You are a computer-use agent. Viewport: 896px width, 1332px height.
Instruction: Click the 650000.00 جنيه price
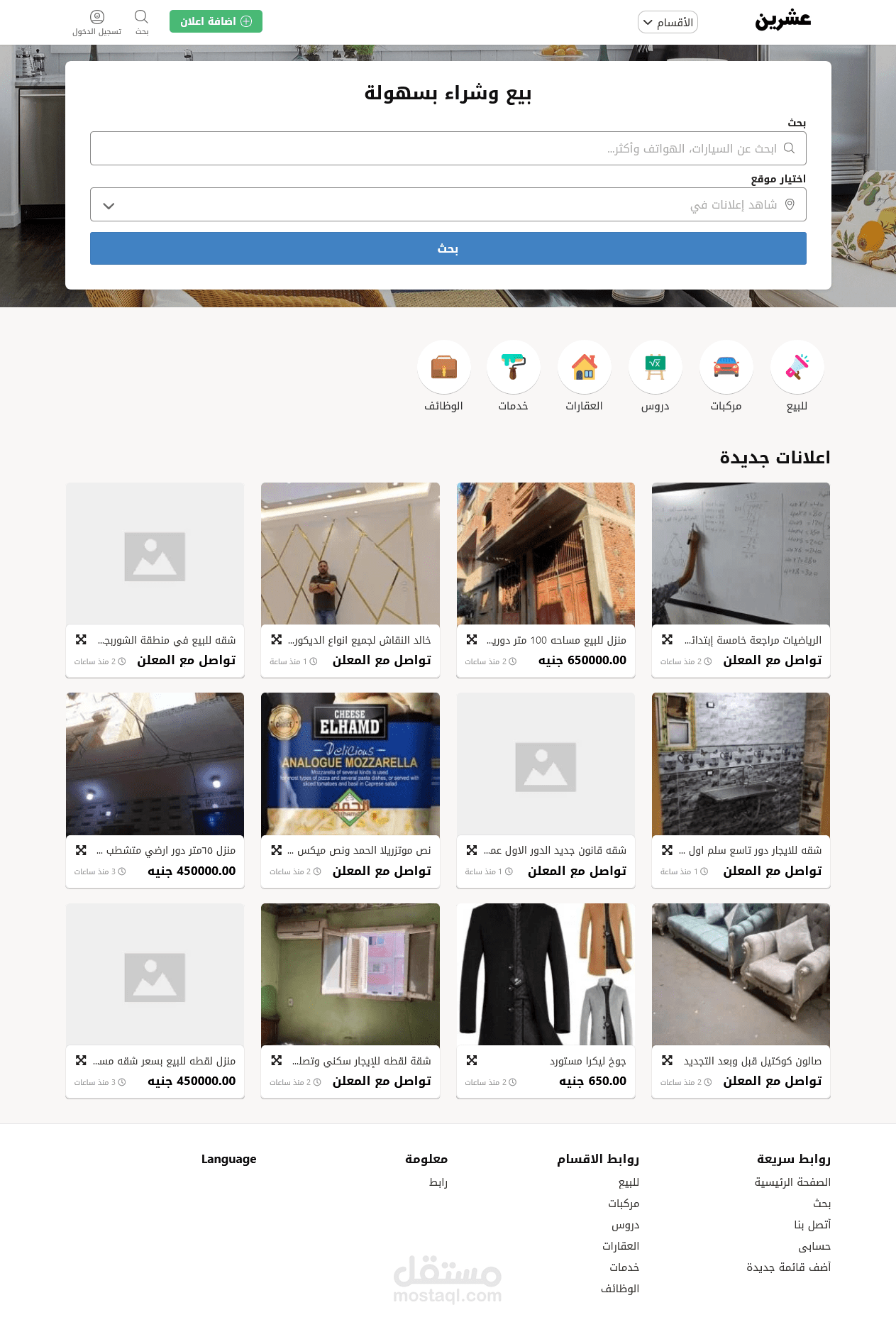click(x=582, y=660)
